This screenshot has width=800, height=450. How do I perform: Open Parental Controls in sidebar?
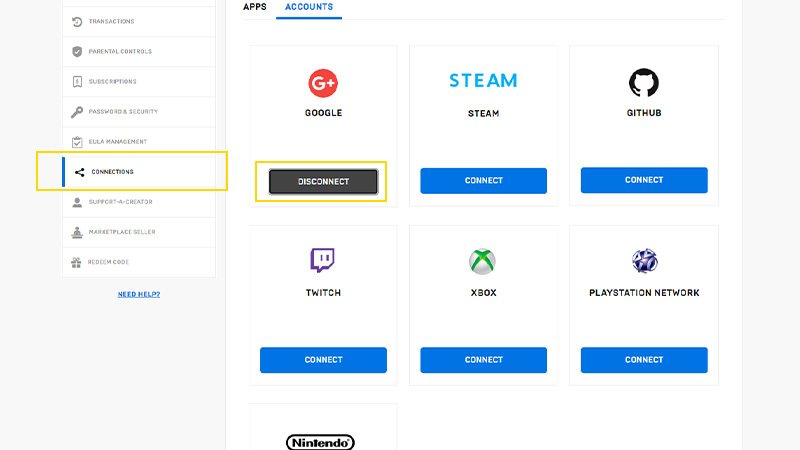(x=120, y=52)
